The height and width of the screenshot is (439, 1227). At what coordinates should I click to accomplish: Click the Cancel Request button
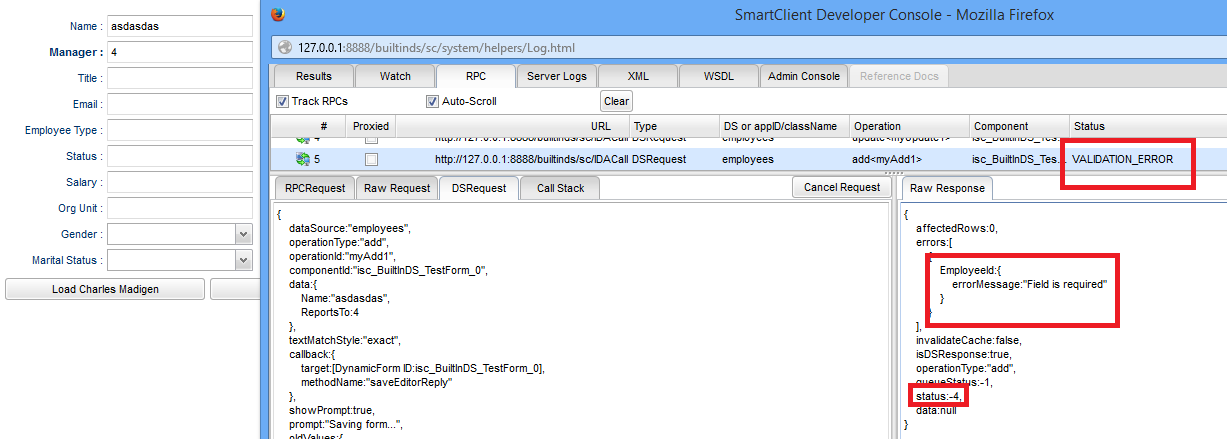pyautogui.click(x=842, y=187)
